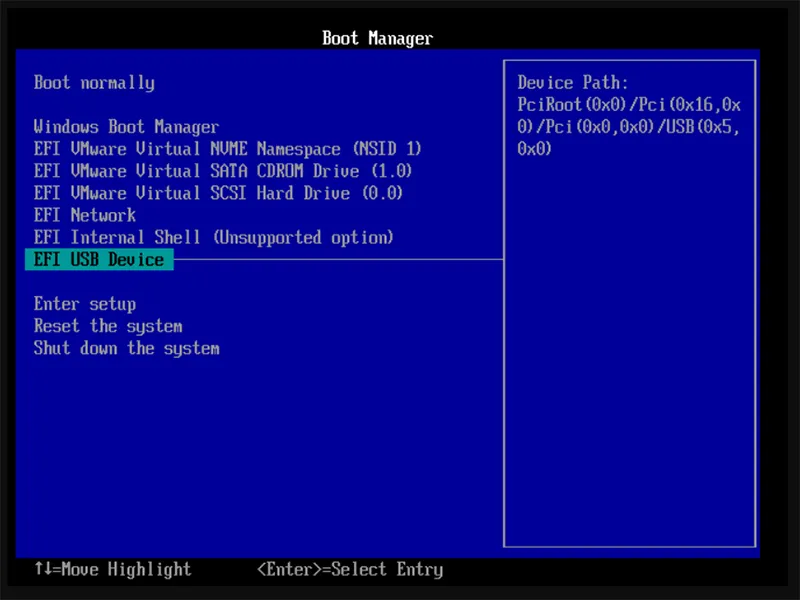The height and width of the screenshot is (600, 800).
Task: Select EFI VMware Virtual NVME Namespace entry
Action: point(228,149)
